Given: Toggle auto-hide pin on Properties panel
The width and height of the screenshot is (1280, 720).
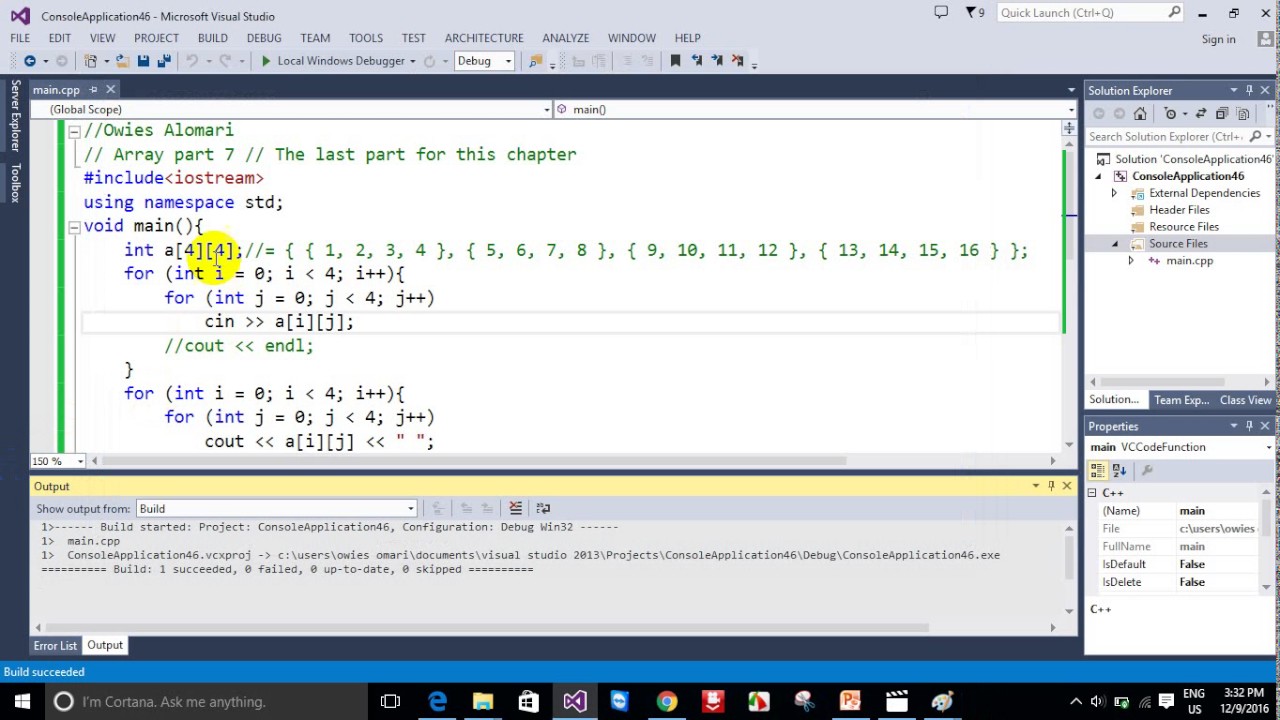Looking at the screenshot, I should coord(1249,426).
